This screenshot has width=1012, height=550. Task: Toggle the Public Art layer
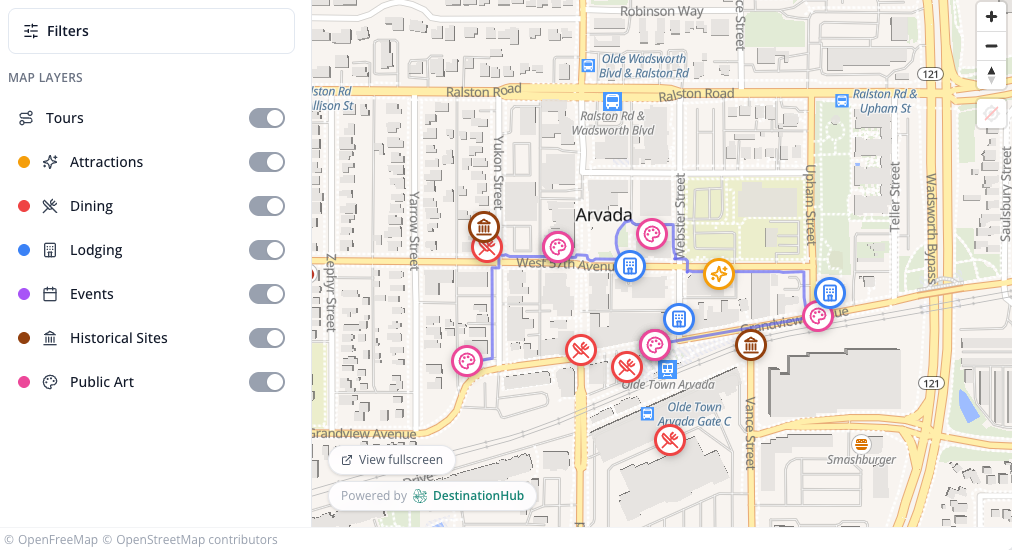click(x=267, y=382)
